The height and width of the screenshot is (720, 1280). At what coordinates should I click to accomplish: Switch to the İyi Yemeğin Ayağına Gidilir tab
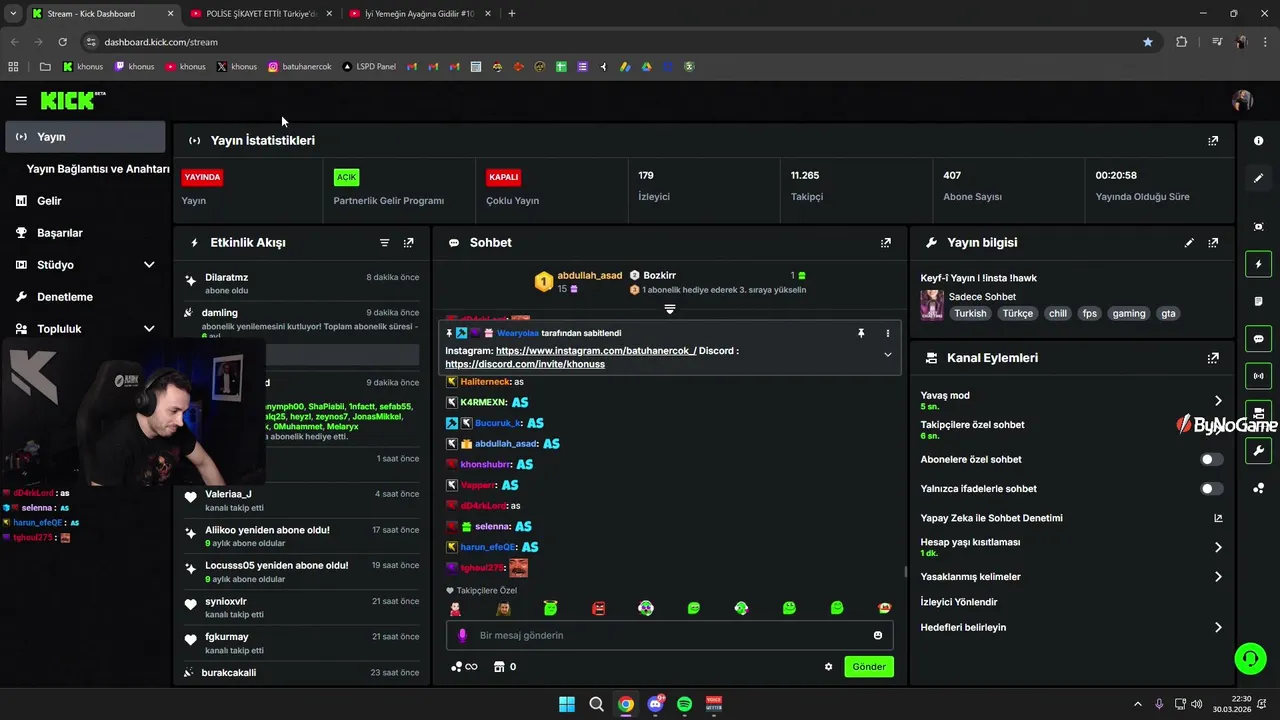pyautogui.click(x=419, y=14)
